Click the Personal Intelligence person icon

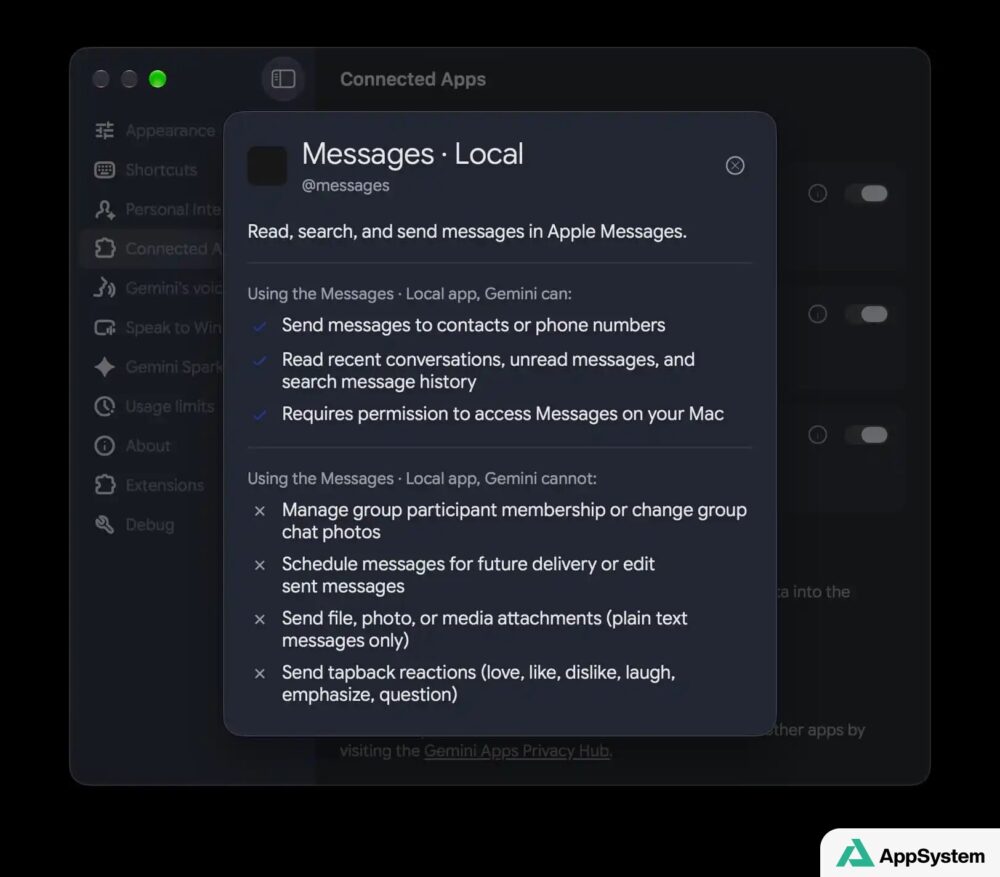(x=105, y=210)
